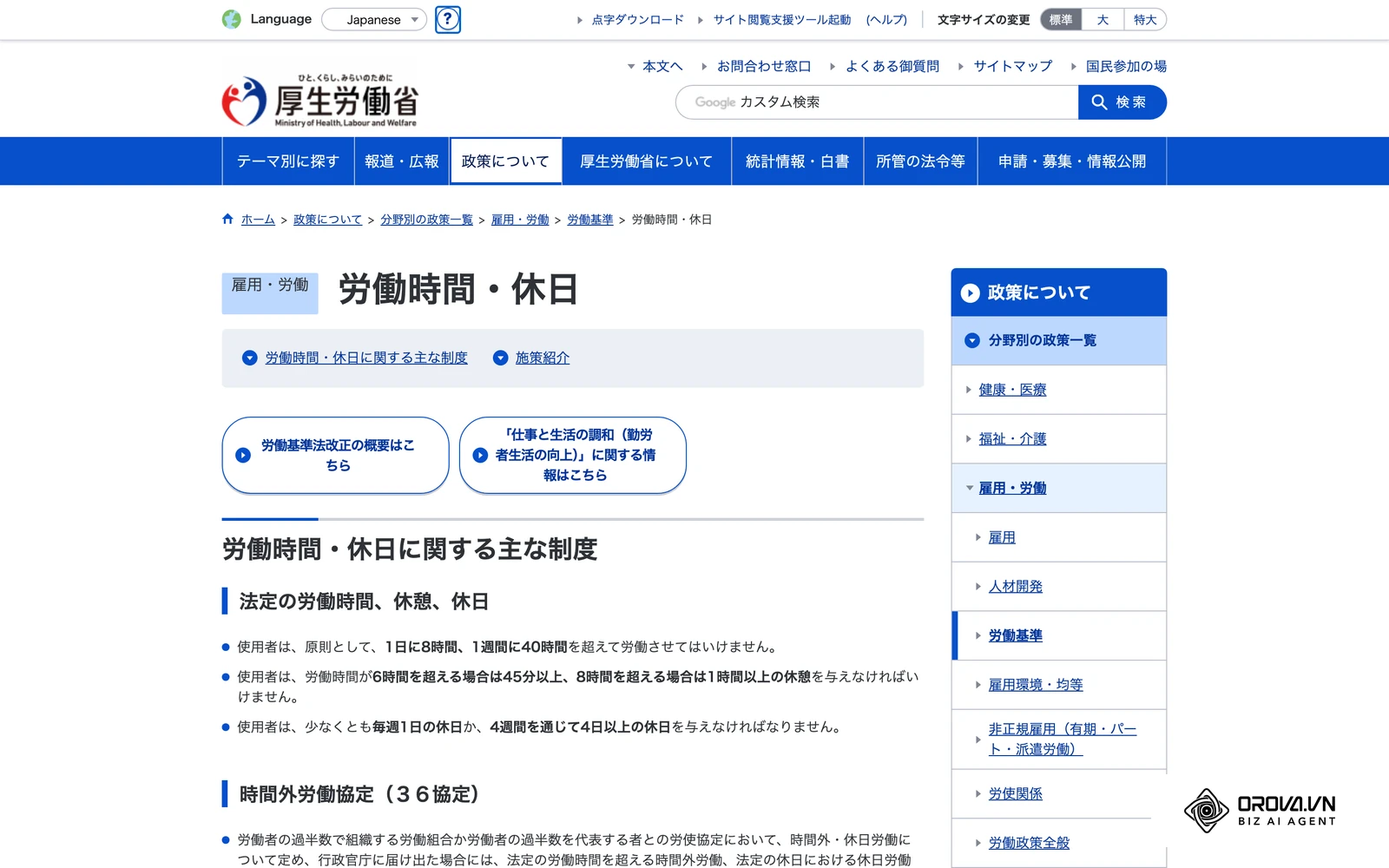Open 所管の法令等 navigation item
1389x868 pixels.
click(920, 161)
